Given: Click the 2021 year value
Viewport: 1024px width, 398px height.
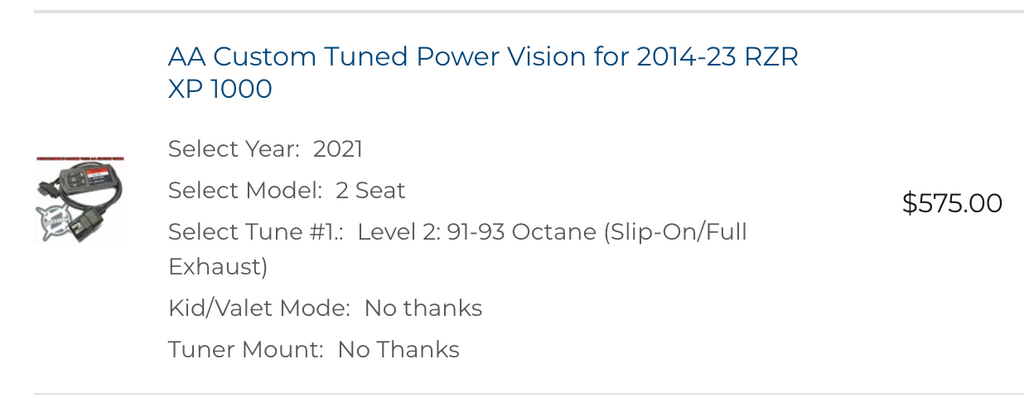Looking at the screenshot, I should [338, 149].
